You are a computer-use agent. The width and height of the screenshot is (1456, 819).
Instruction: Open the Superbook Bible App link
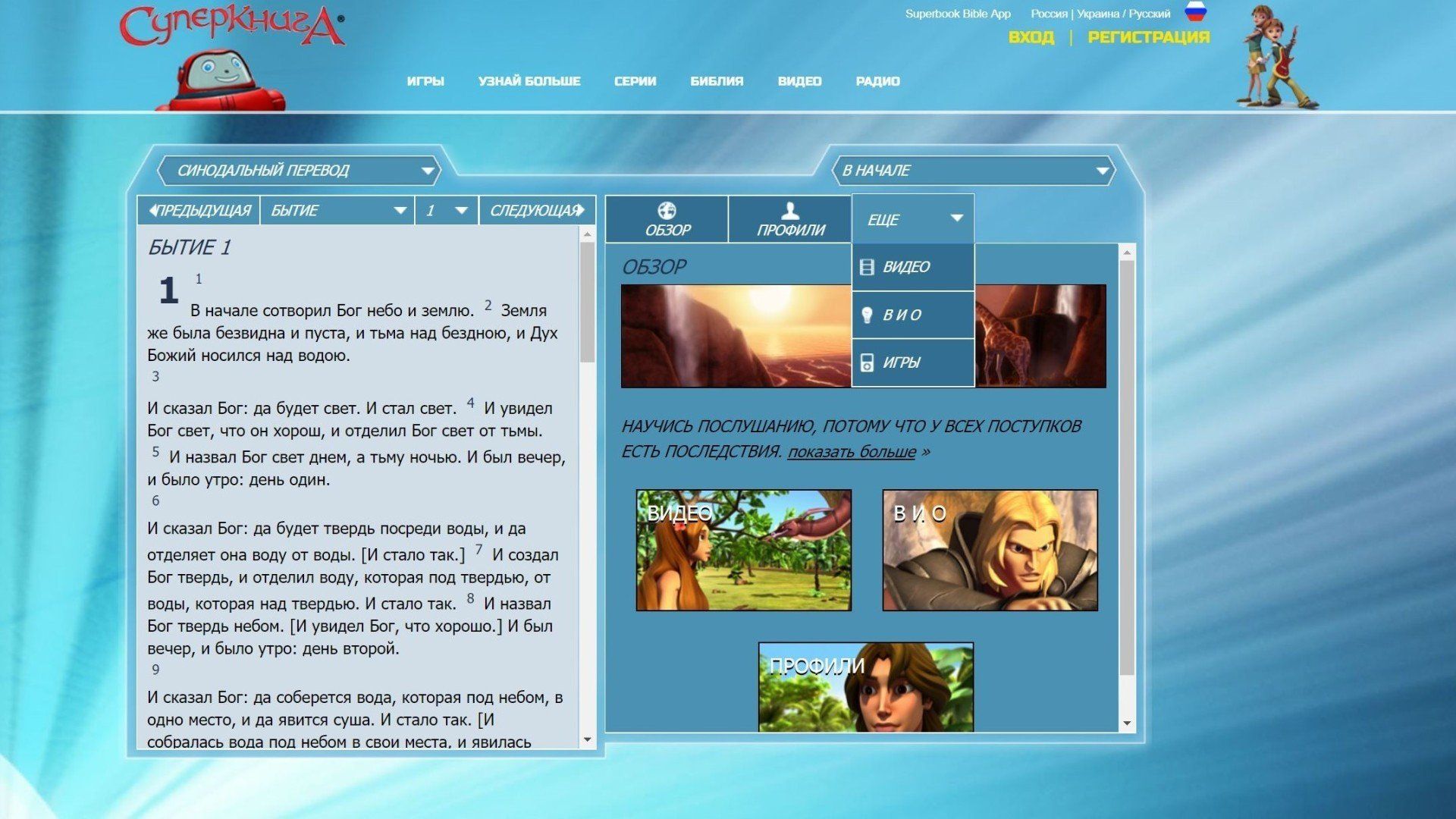tap(958, 14)
